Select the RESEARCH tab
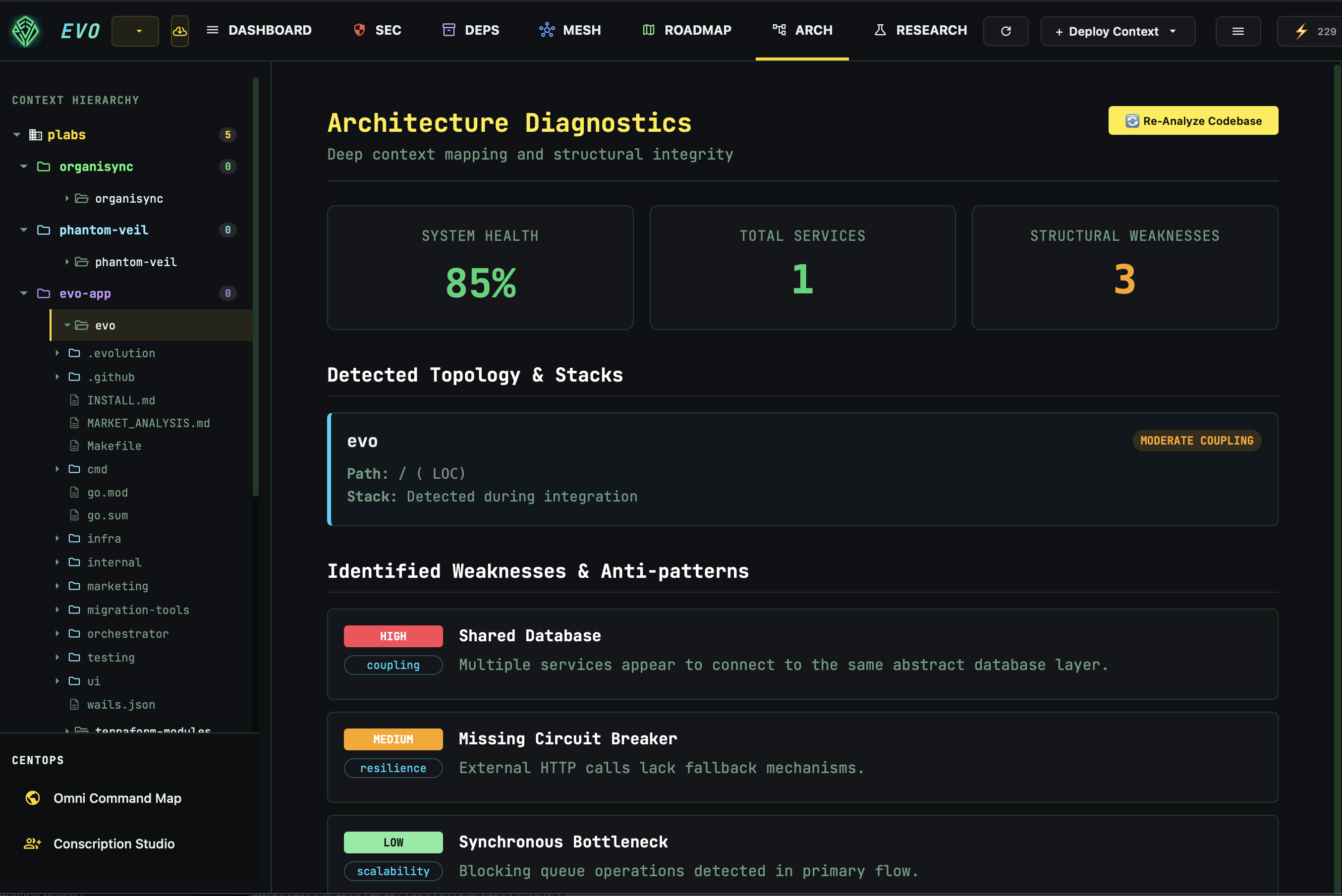The image size is (1342, 896). coord(920,30)
